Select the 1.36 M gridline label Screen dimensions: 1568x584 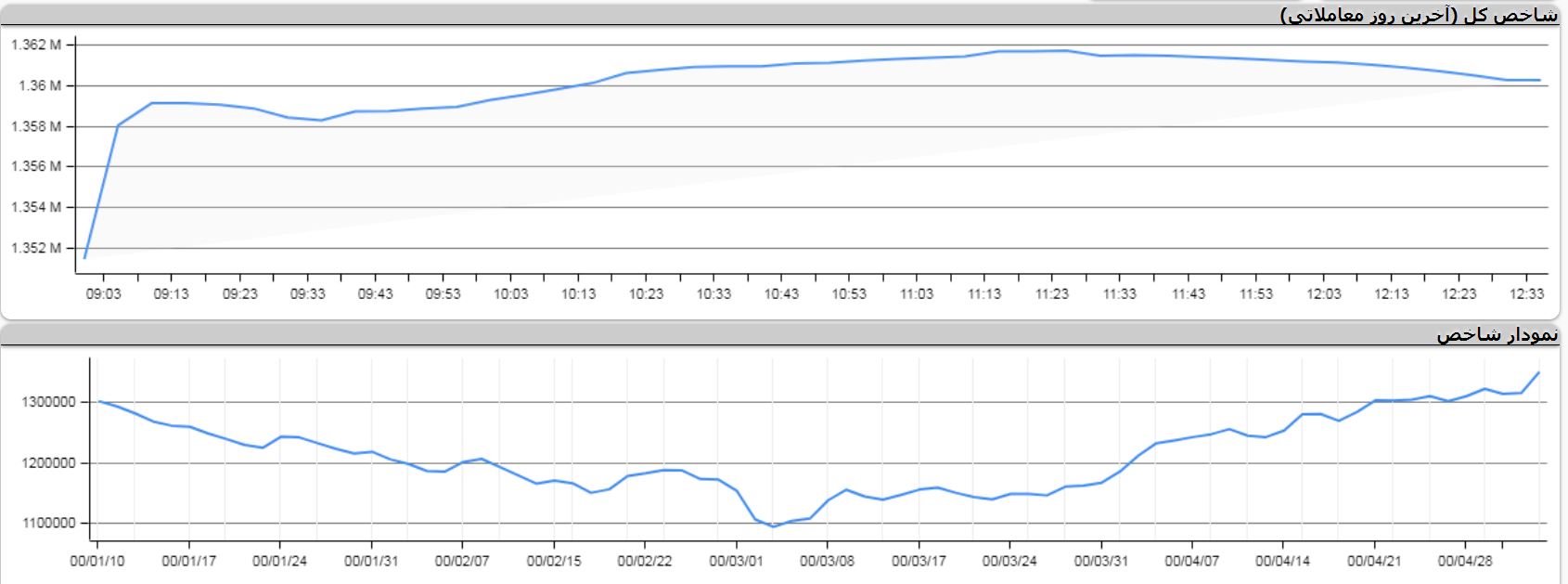(40, 85)
